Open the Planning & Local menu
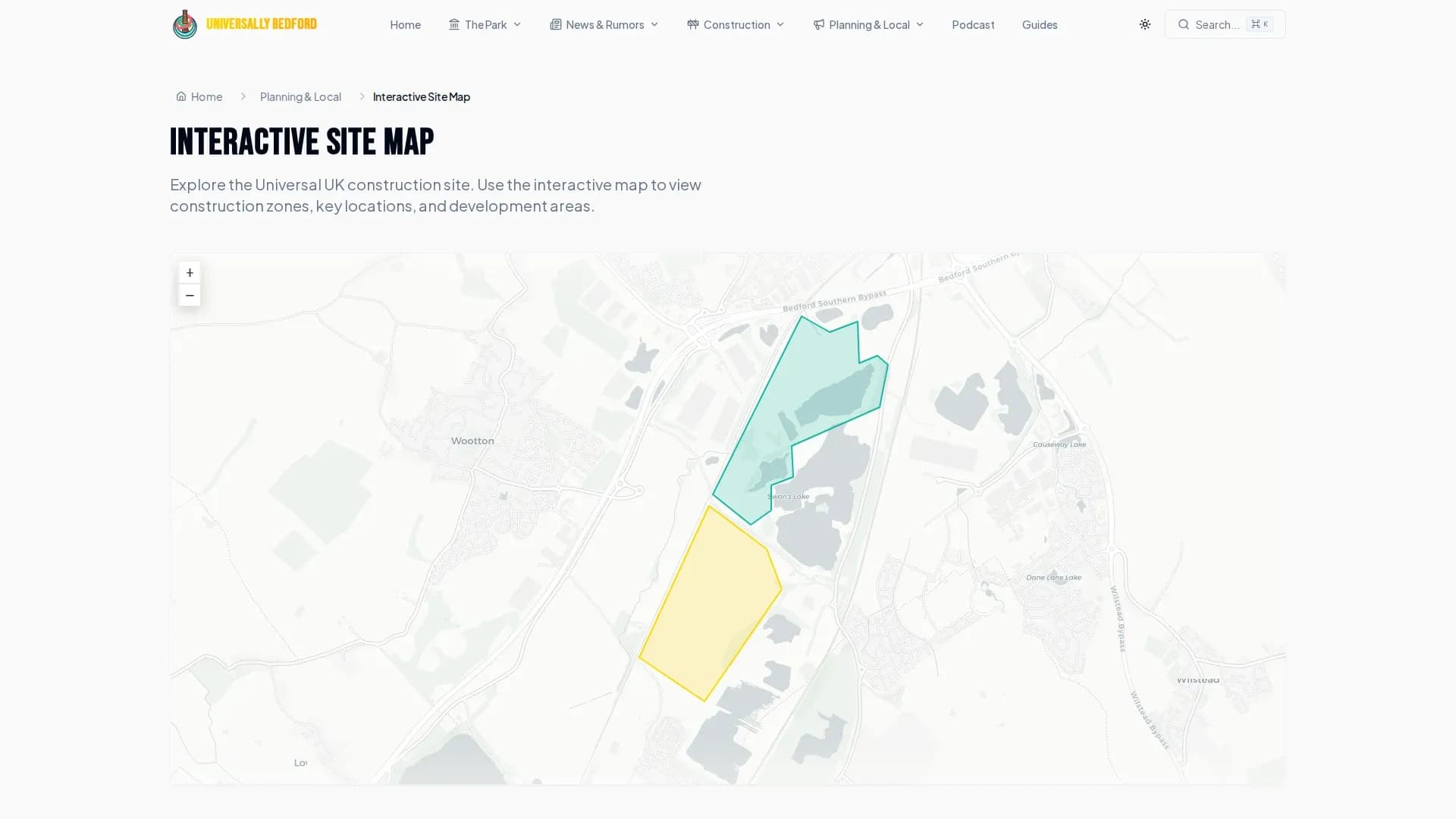The image size is (1456, 819). (868, 24)
